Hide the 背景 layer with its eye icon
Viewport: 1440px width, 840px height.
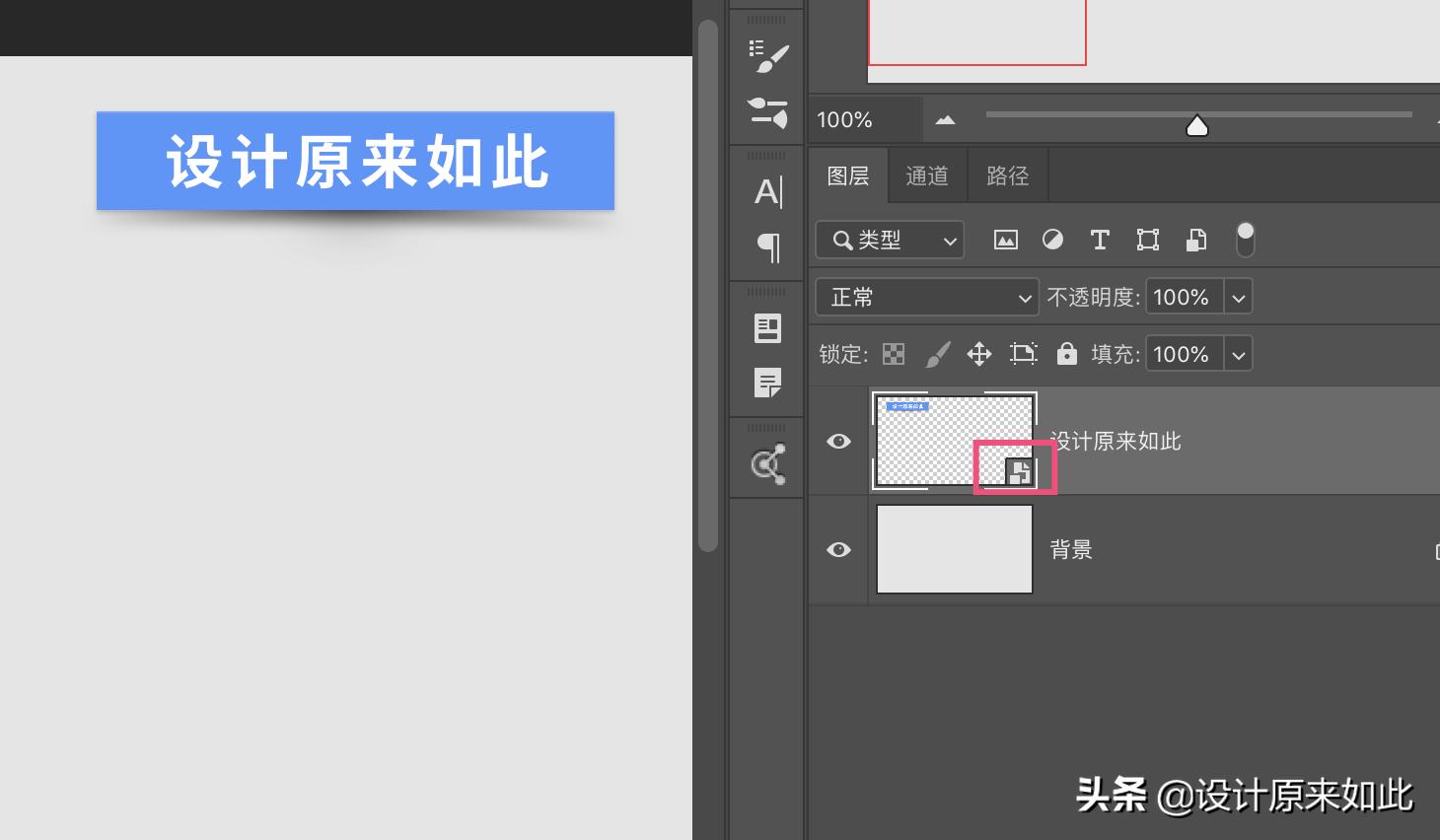(837, 549)
